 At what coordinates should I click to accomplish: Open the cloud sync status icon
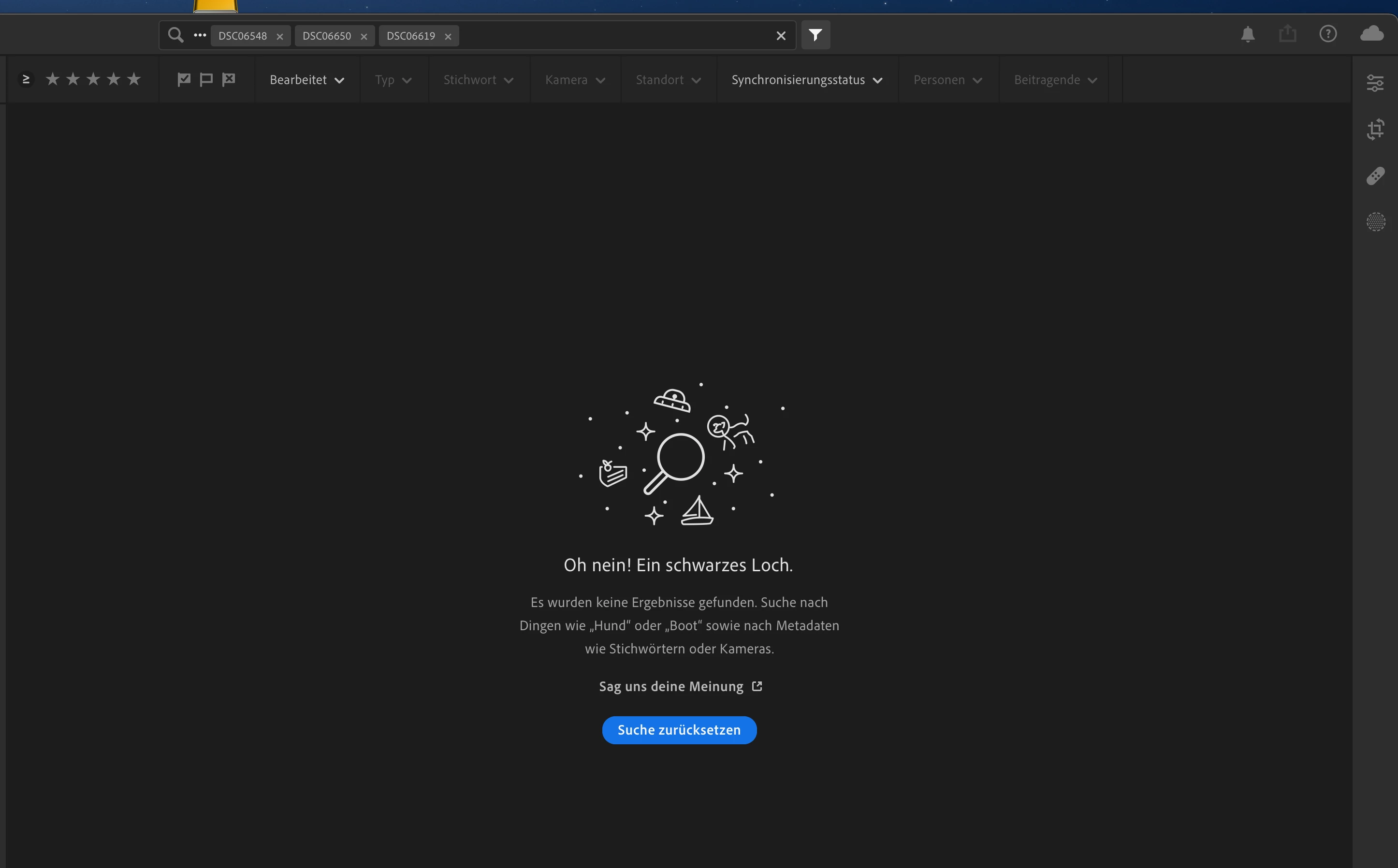[1371, 34]
